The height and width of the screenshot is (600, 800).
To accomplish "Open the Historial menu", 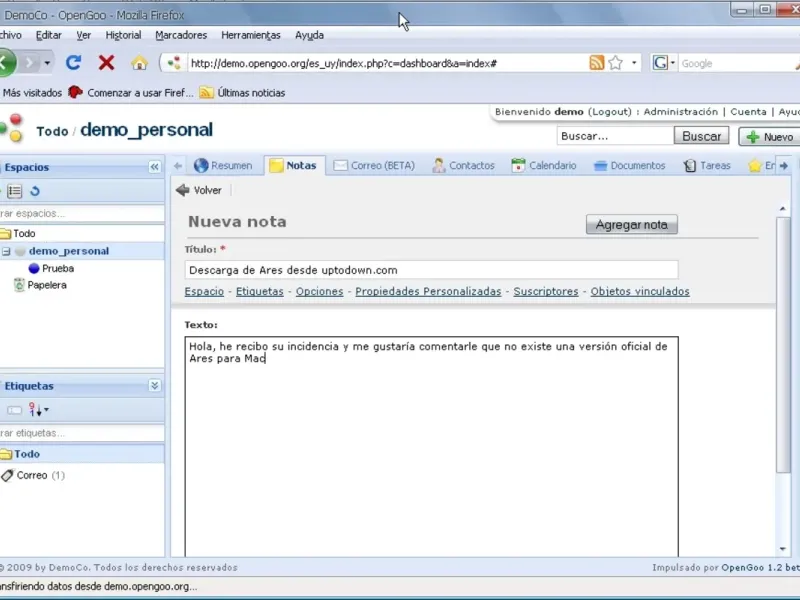I will click(123, 35).
